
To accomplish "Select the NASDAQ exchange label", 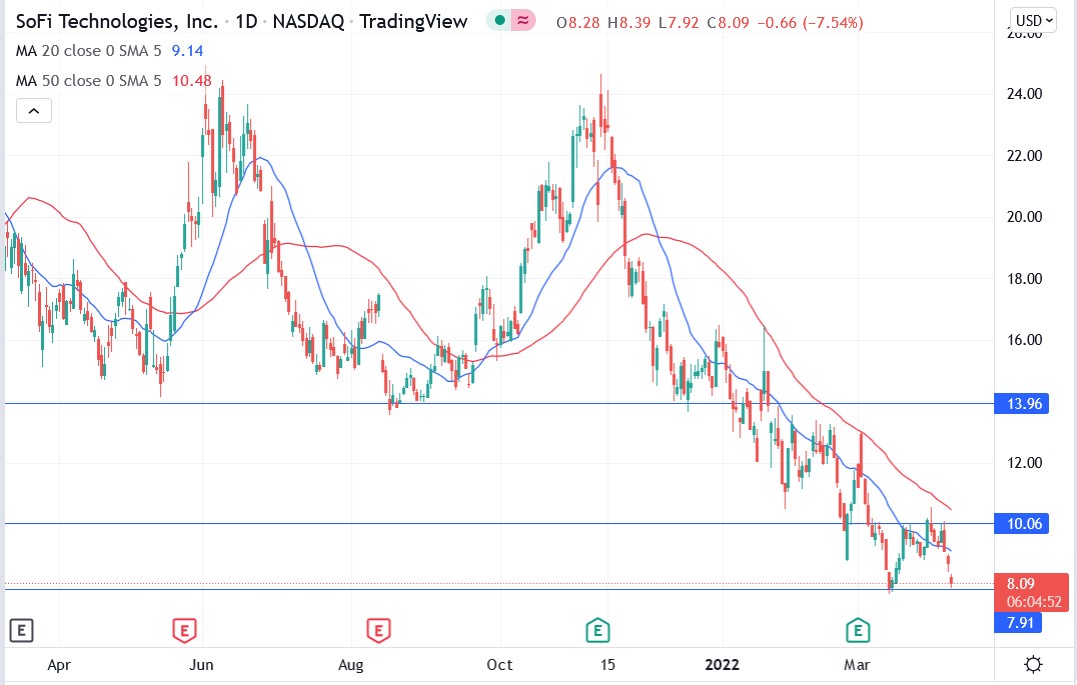I will pos(311,20).
